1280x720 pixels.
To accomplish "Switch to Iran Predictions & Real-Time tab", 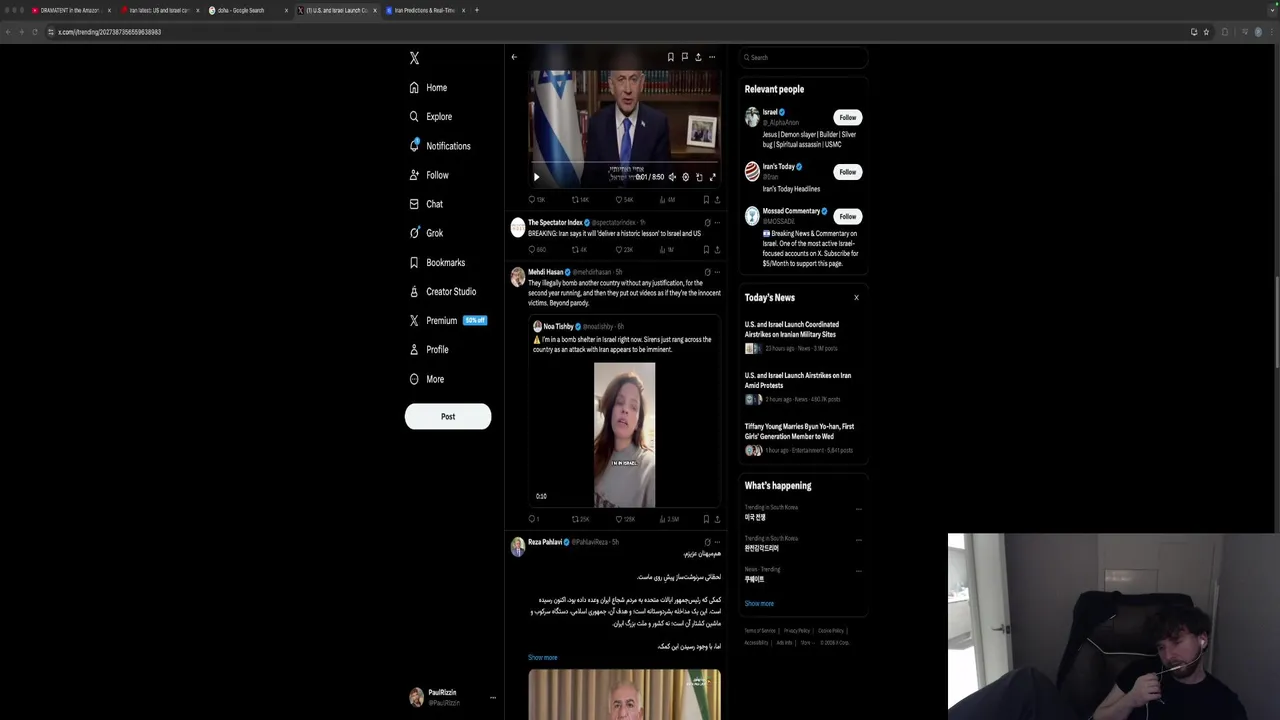I will tap(424, 10).
